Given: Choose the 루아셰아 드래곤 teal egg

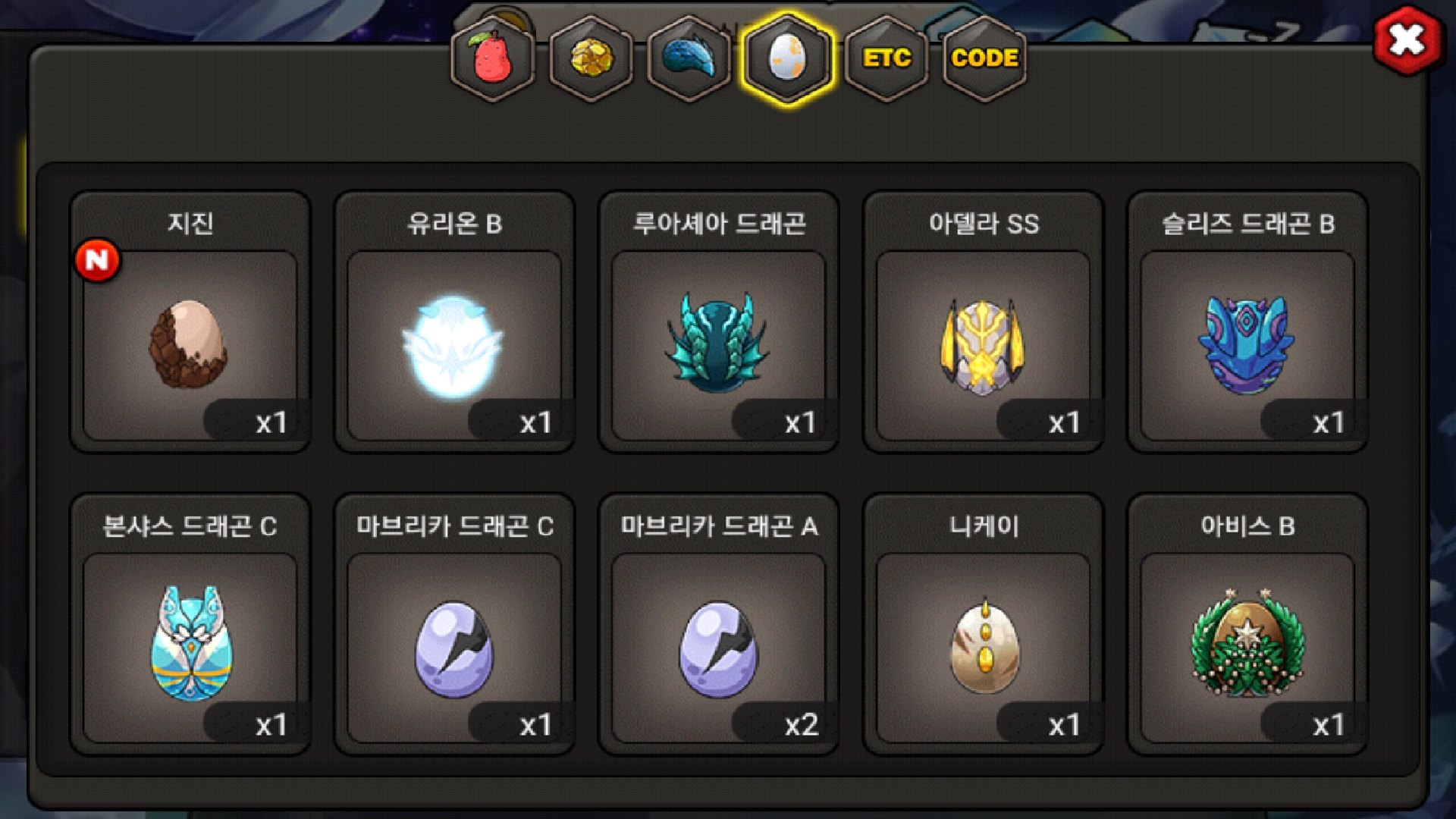Looking at the screenshot, I should click(x=719, y=322).
